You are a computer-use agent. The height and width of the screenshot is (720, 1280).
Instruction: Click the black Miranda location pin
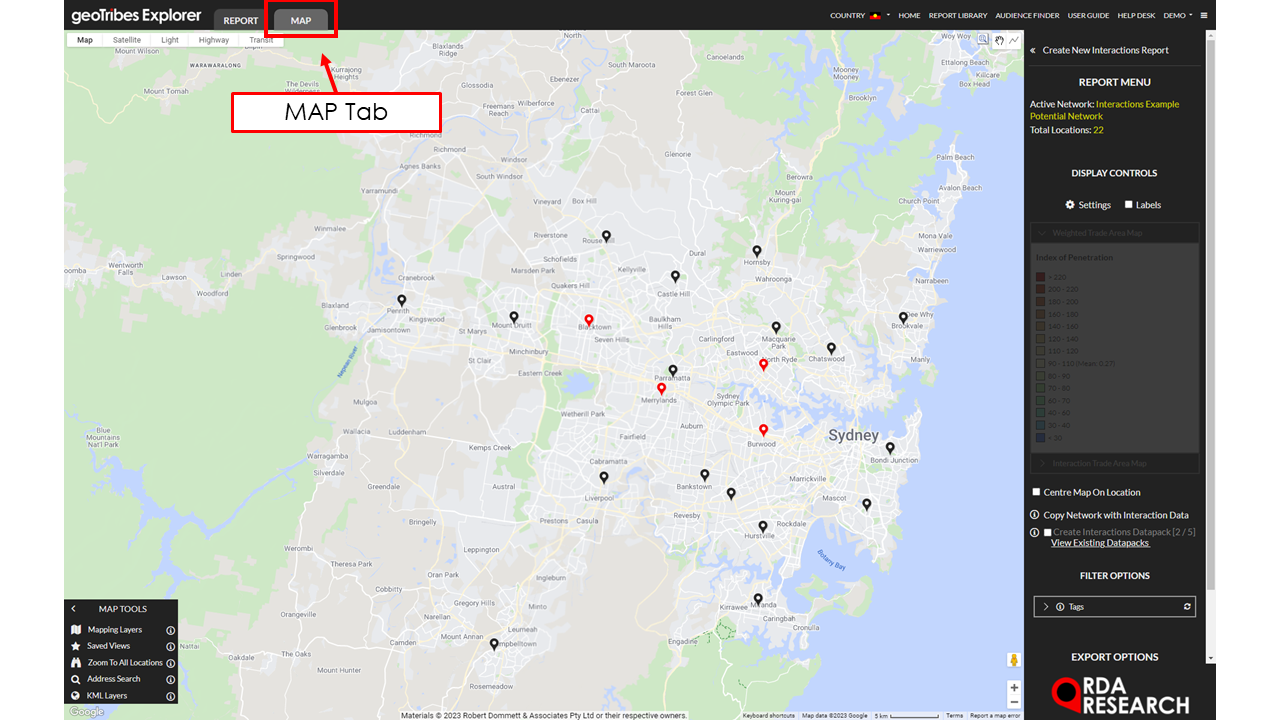(758, 600)
